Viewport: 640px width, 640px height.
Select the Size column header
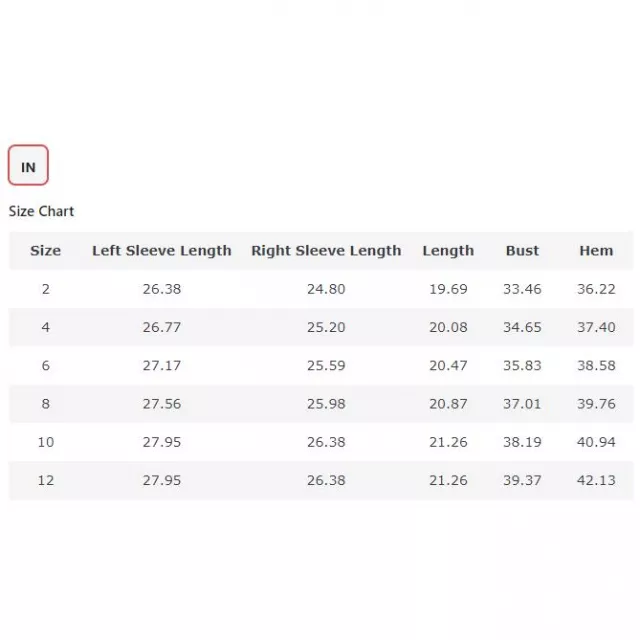click(x=45, y=251)
